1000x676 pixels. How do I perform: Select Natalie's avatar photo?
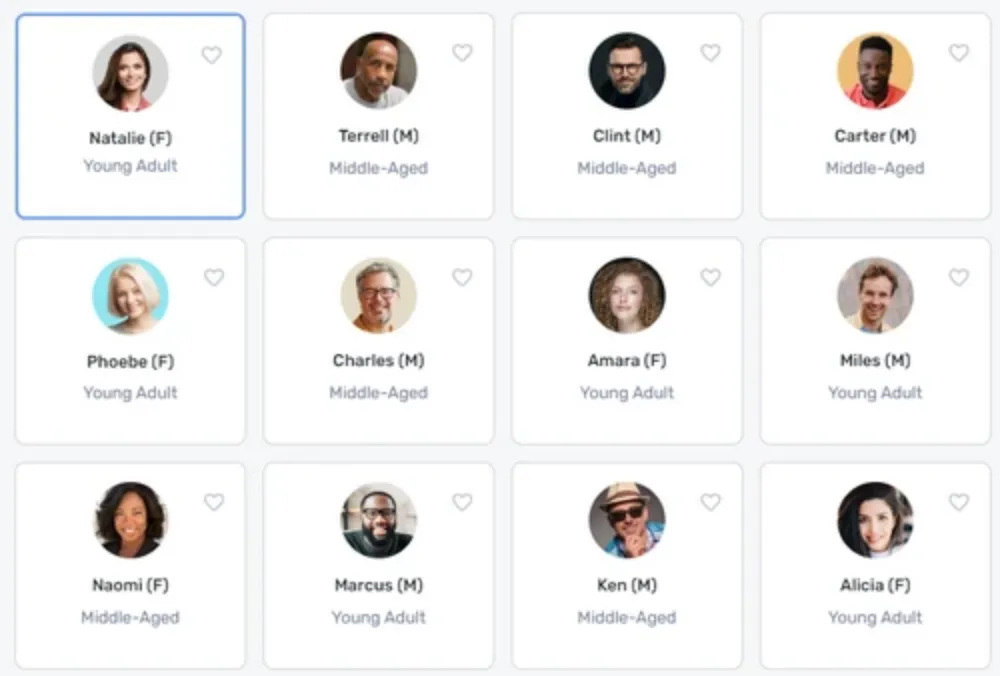point(131,73)
